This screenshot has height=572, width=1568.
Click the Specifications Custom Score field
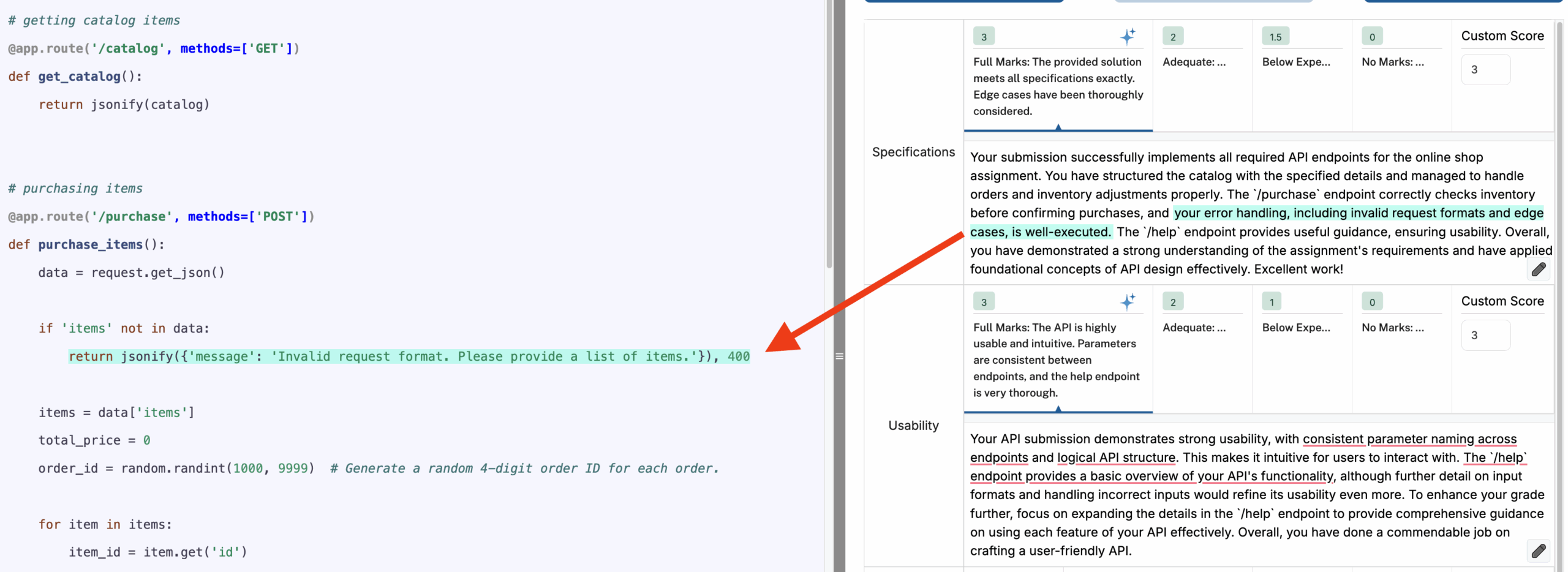(x=1485, y=70)
